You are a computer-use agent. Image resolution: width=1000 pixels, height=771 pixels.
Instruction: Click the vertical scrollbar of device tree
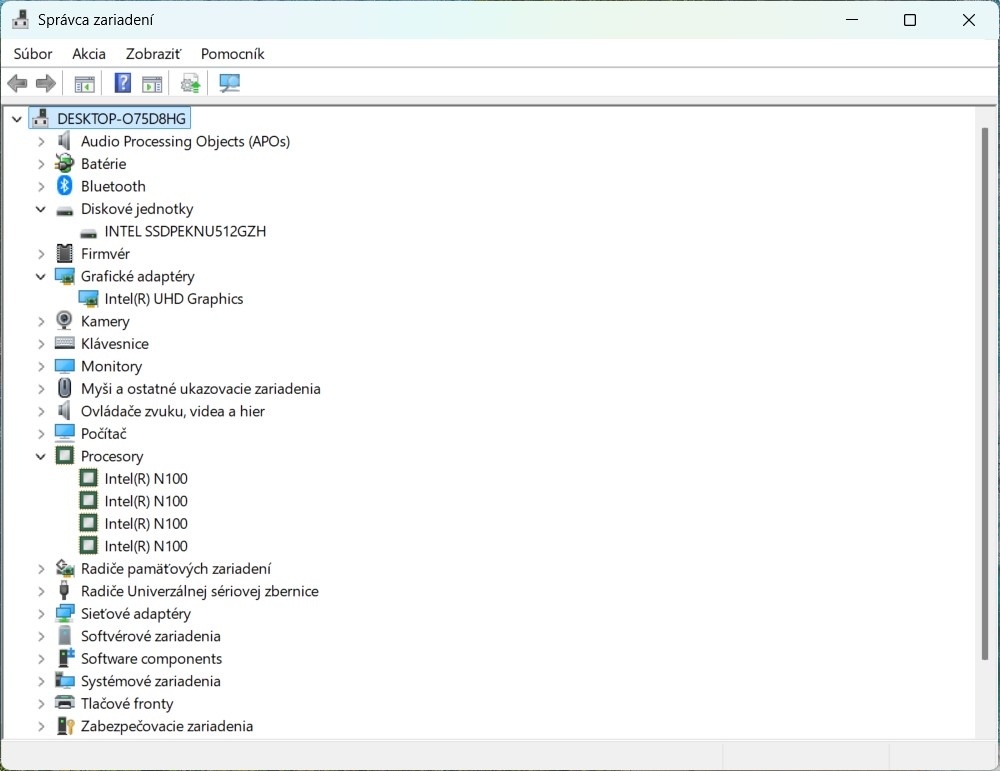(x=984, y=400)
